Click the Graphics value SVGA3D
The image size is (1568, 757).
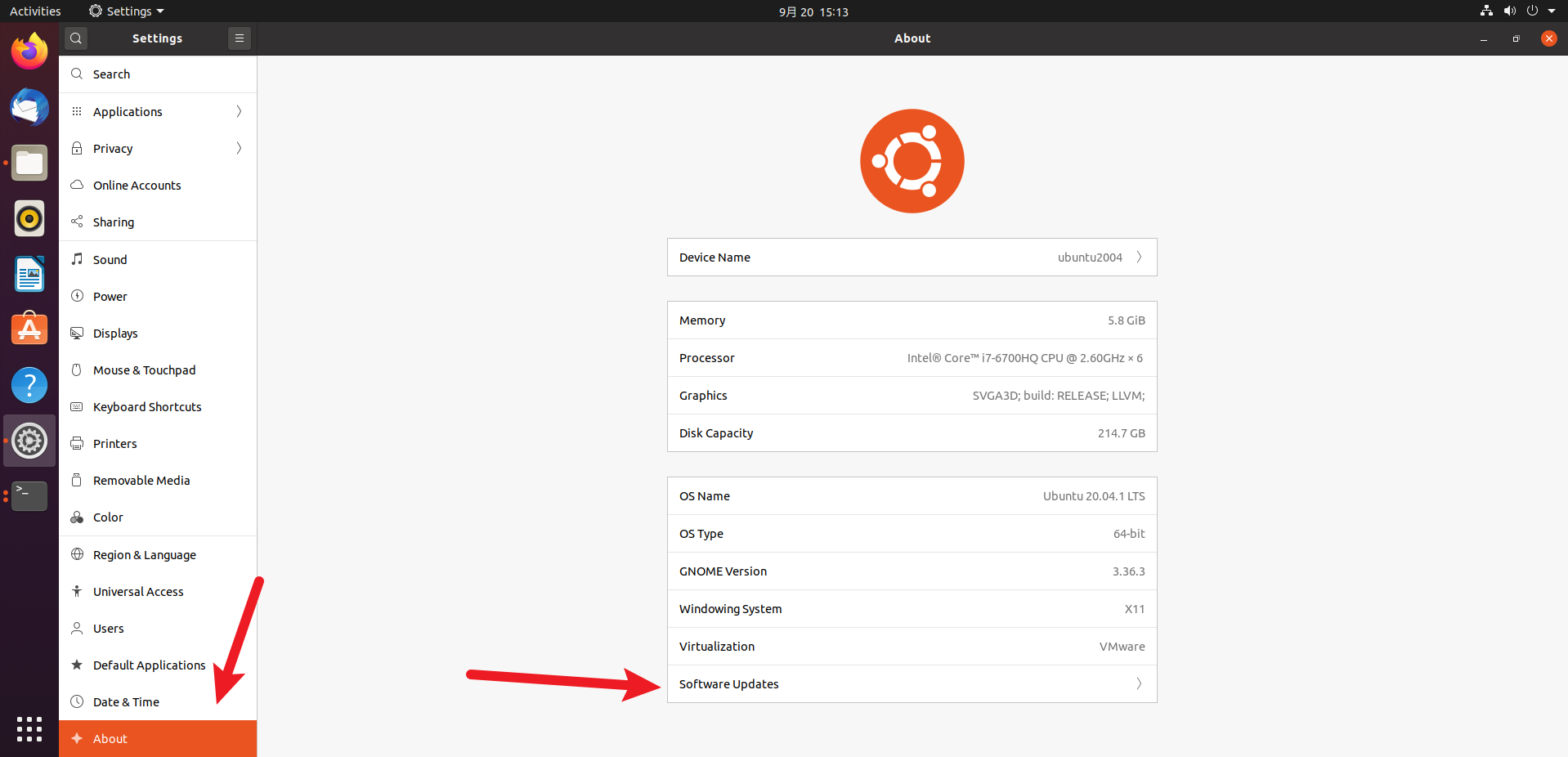pyautogui.click(x=1058, y=396)
